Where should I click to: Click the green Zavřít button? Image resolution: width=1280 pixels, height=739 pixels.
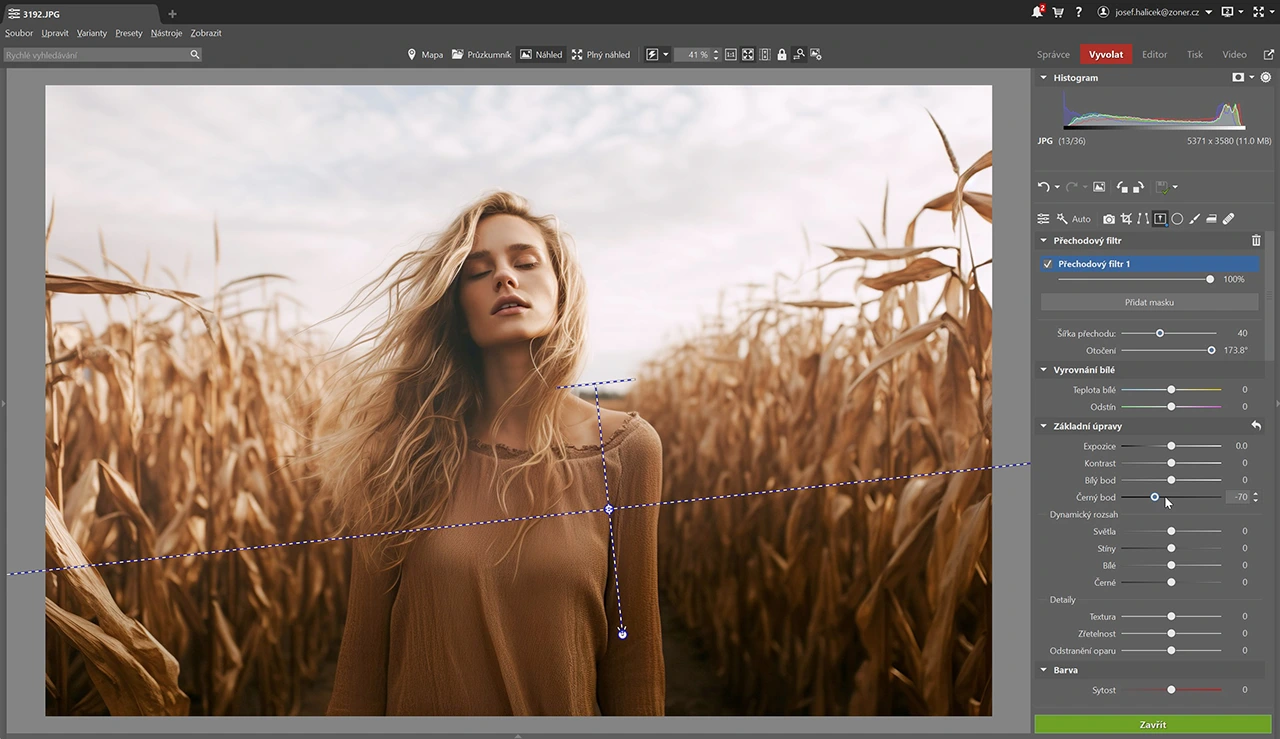[x=1152, y=724]
